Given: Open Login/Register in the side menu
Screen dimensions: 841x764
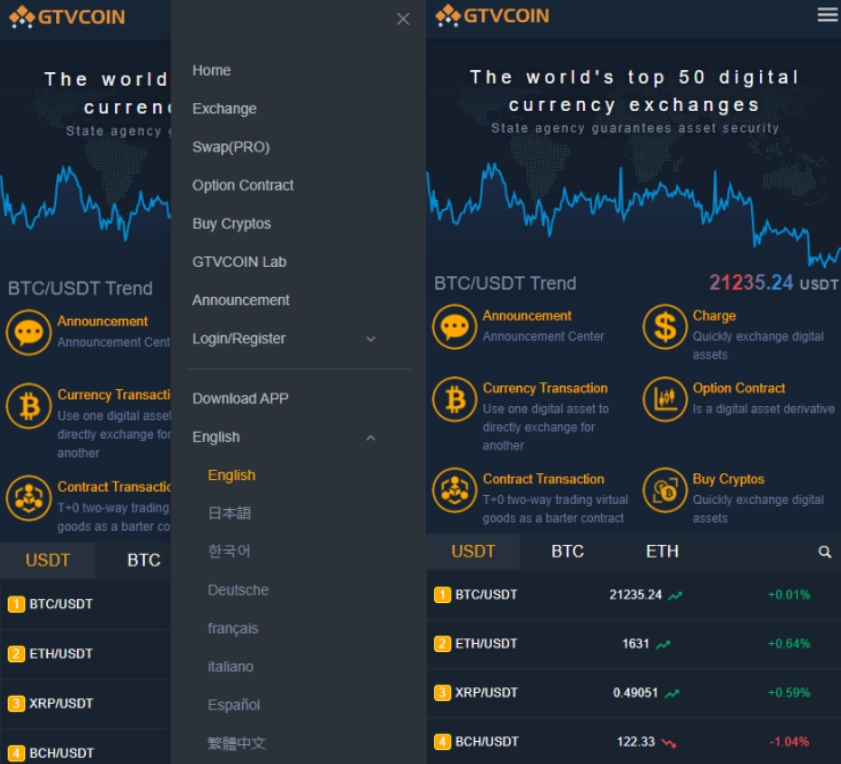Looking at the screenshot, I should tap(239, 339).
